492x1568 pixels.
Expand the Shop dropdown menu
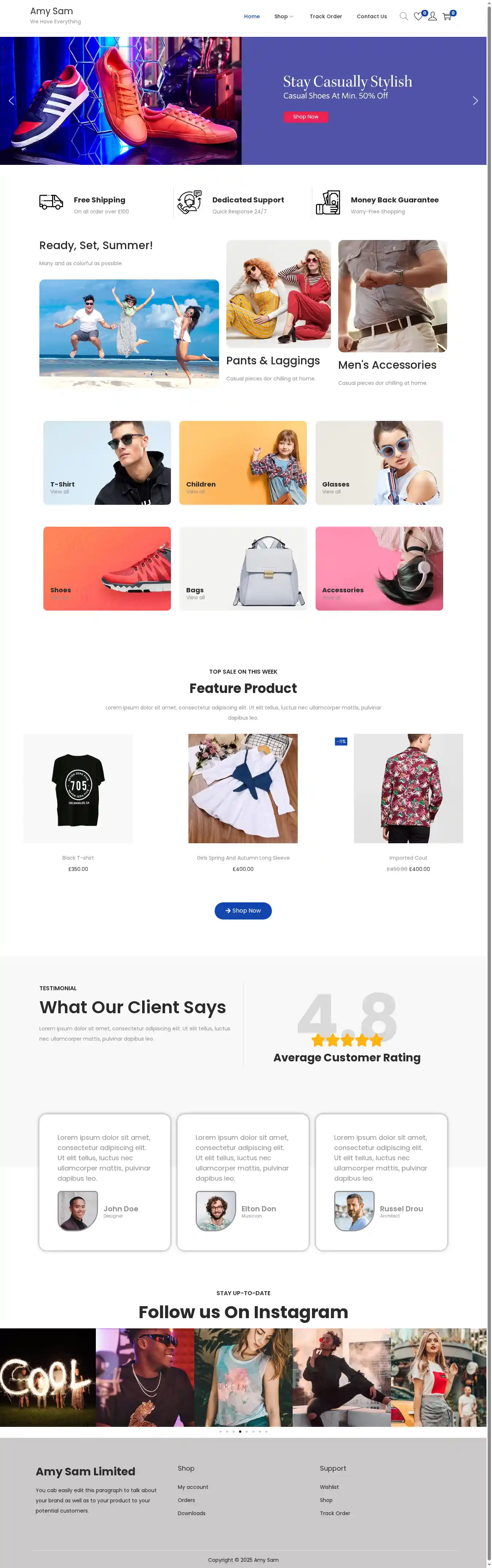284,16
